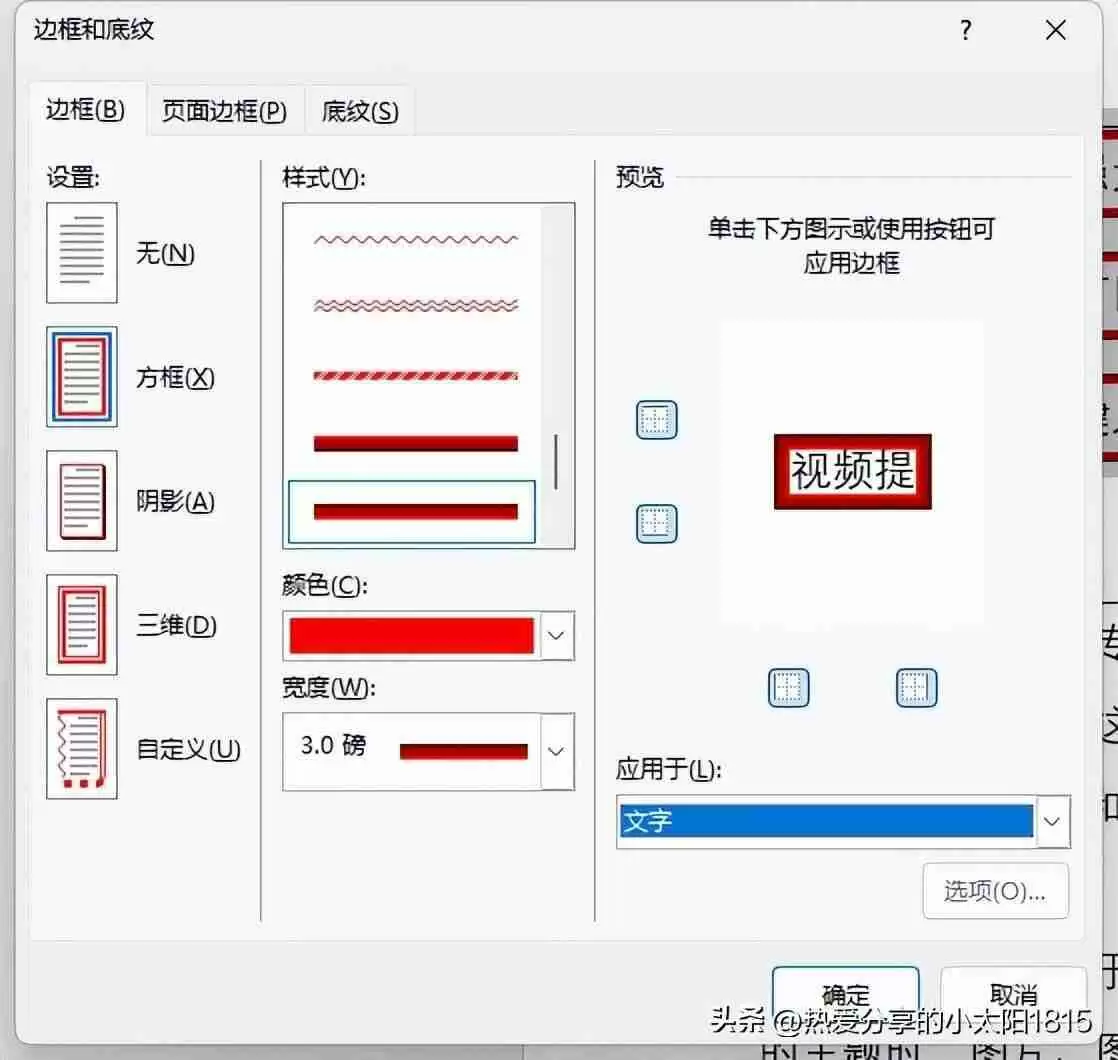Switch to the 页面边框 tab
The height and width of the screenshot is (1060, 1118).
pos(222,110)
